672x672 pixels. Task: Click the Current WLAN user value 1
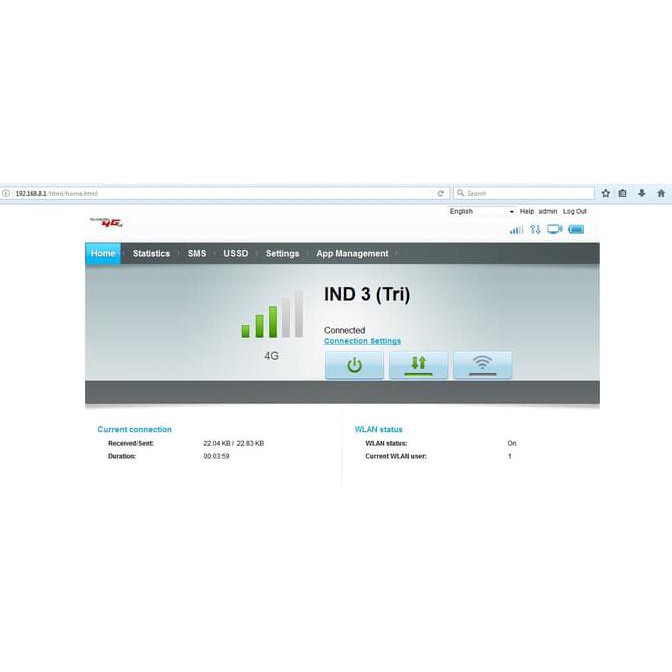(x=510, y=456)
